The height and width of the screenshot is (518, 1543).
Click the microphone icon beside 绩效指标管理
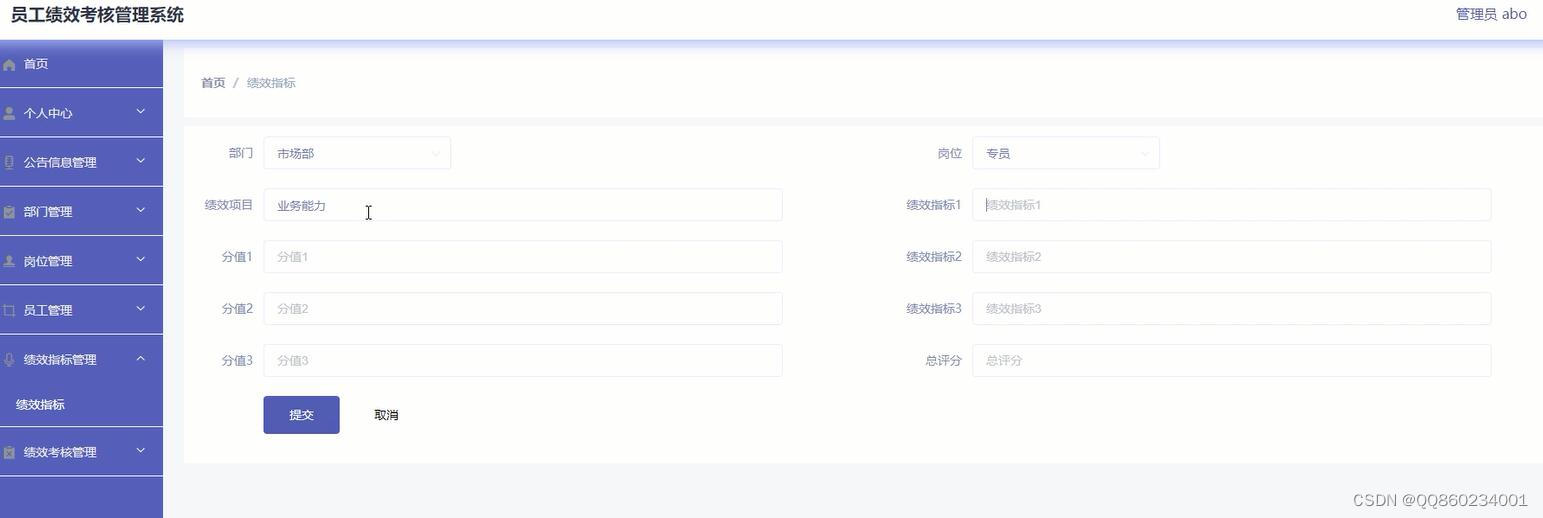(9, 360)
